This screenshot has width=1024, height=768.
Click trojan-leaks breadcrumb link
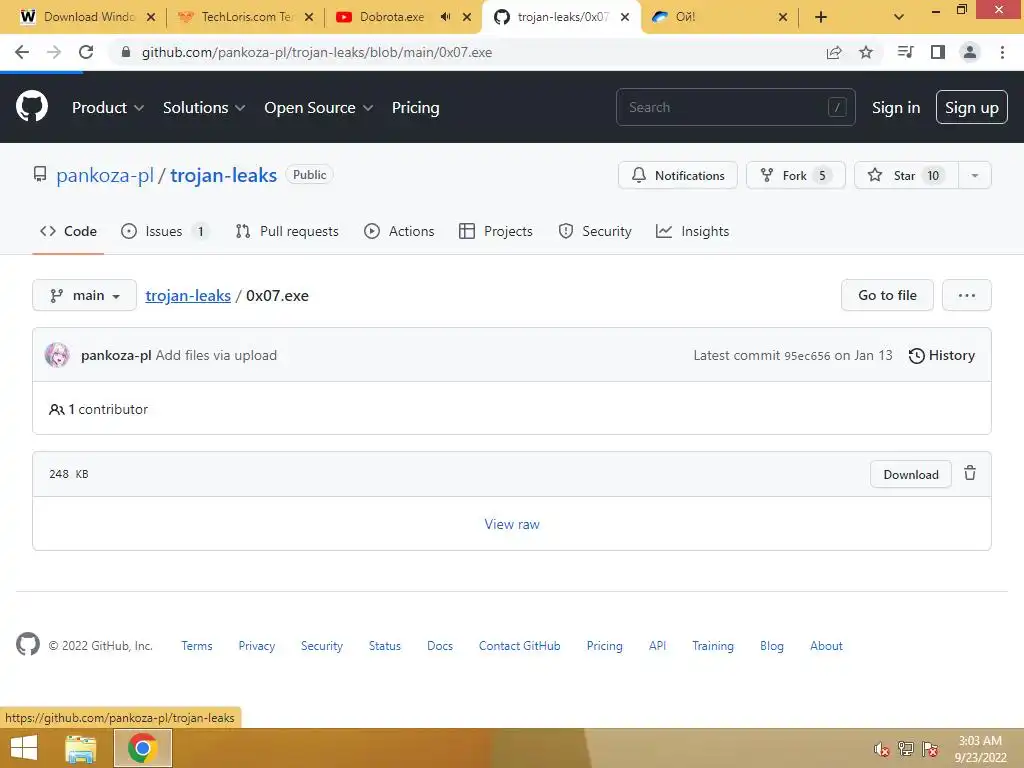pos(188,295)
